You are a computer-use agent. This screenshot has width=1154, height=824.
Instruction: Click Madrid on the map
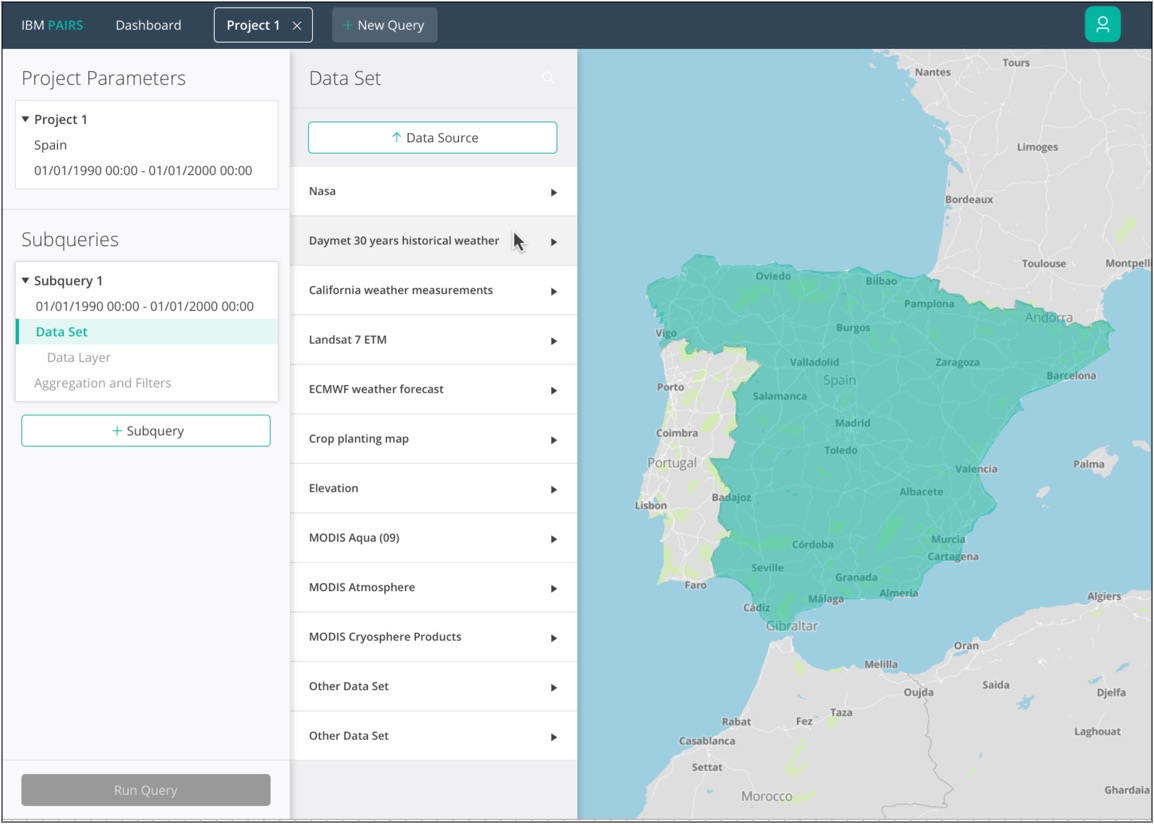click(x=852, y=423)
